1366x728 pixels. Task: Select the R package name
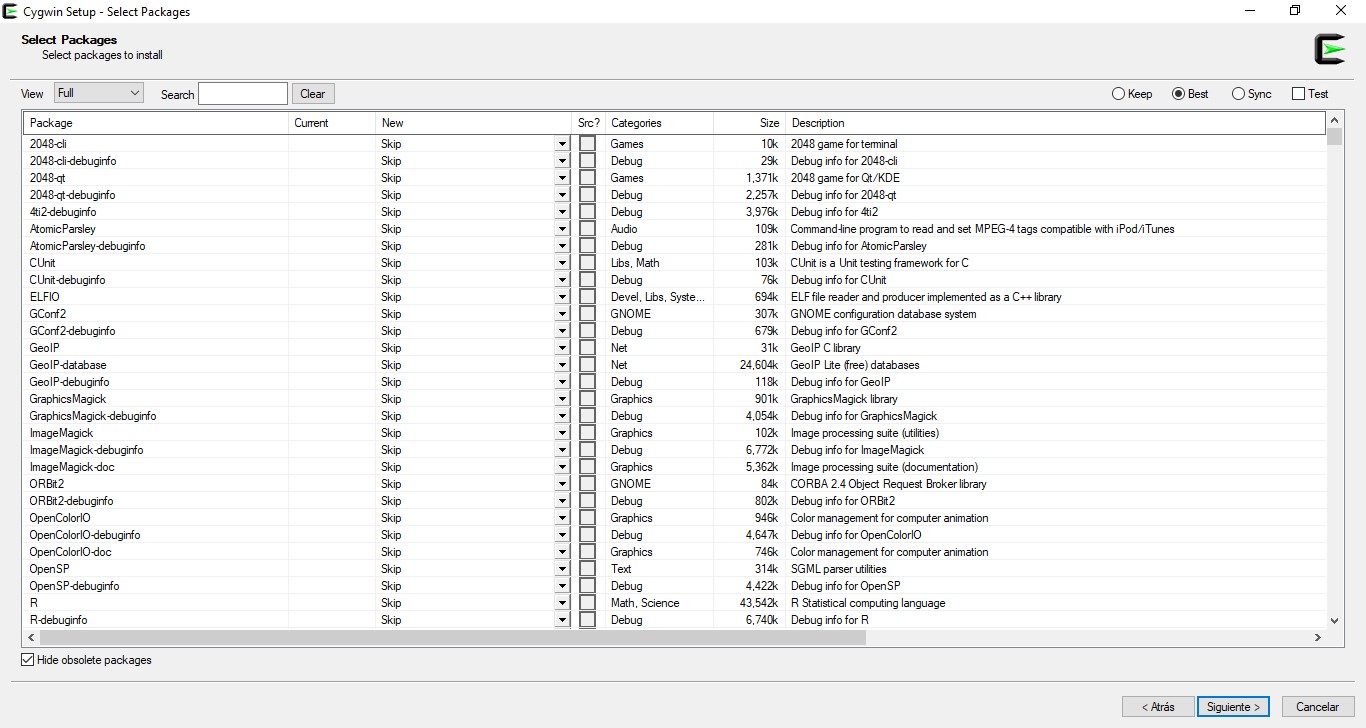pos(34,603)
